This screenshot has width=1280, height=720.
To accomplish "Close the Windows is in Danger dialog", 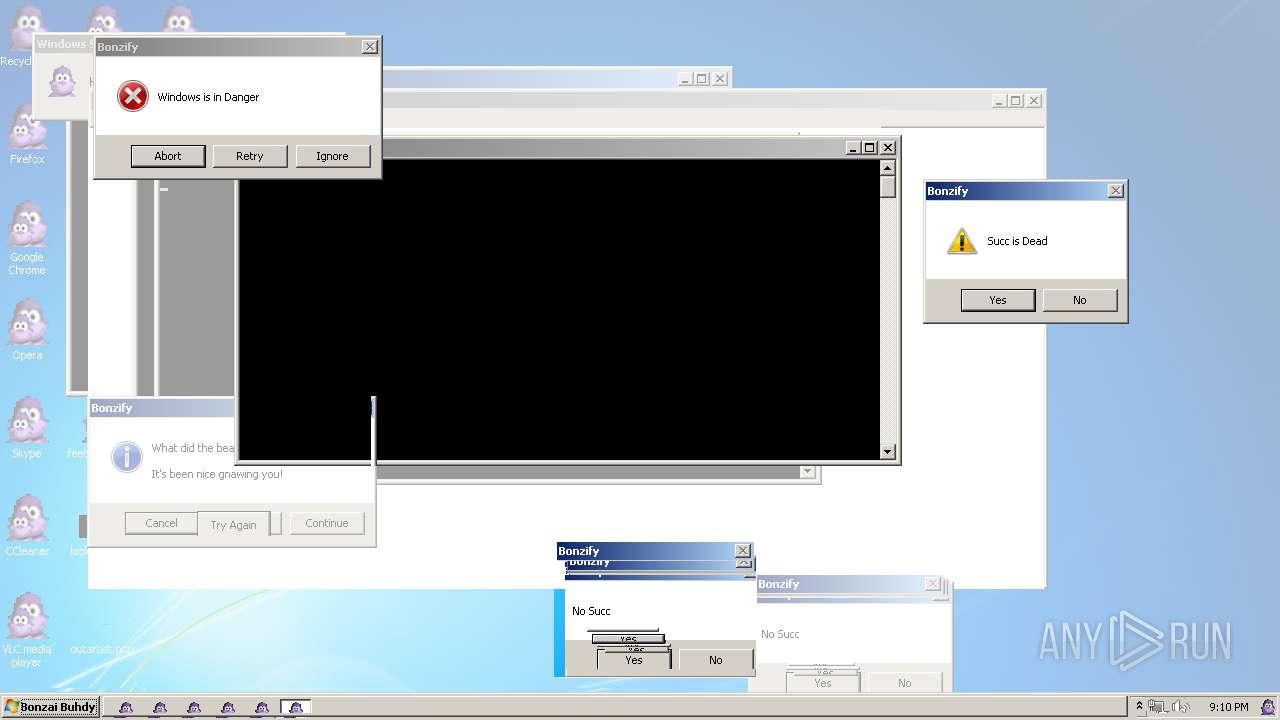I will 369,47.
